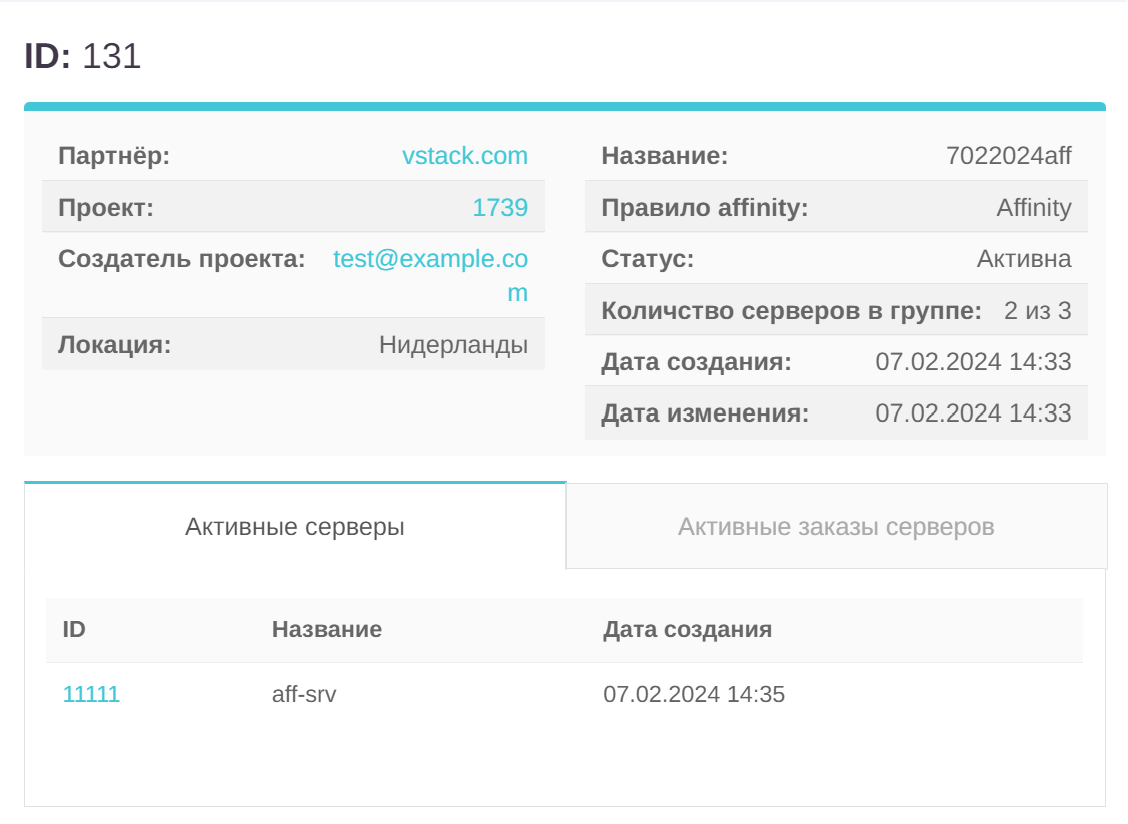Open the vstack.com partner link

coord(464,156)
